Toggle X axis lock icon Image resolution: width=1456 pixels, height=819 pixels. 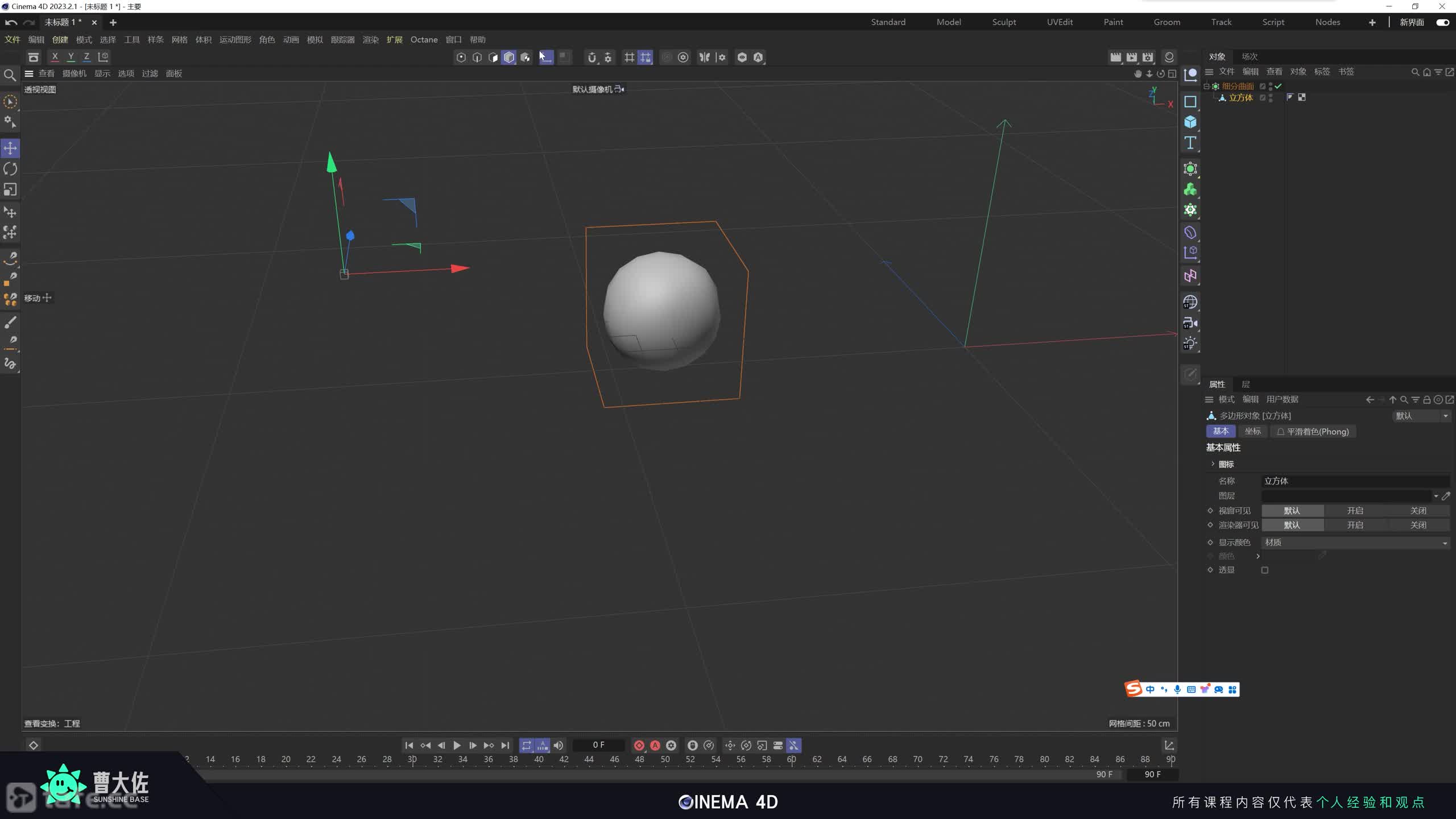tap(55, 57)
